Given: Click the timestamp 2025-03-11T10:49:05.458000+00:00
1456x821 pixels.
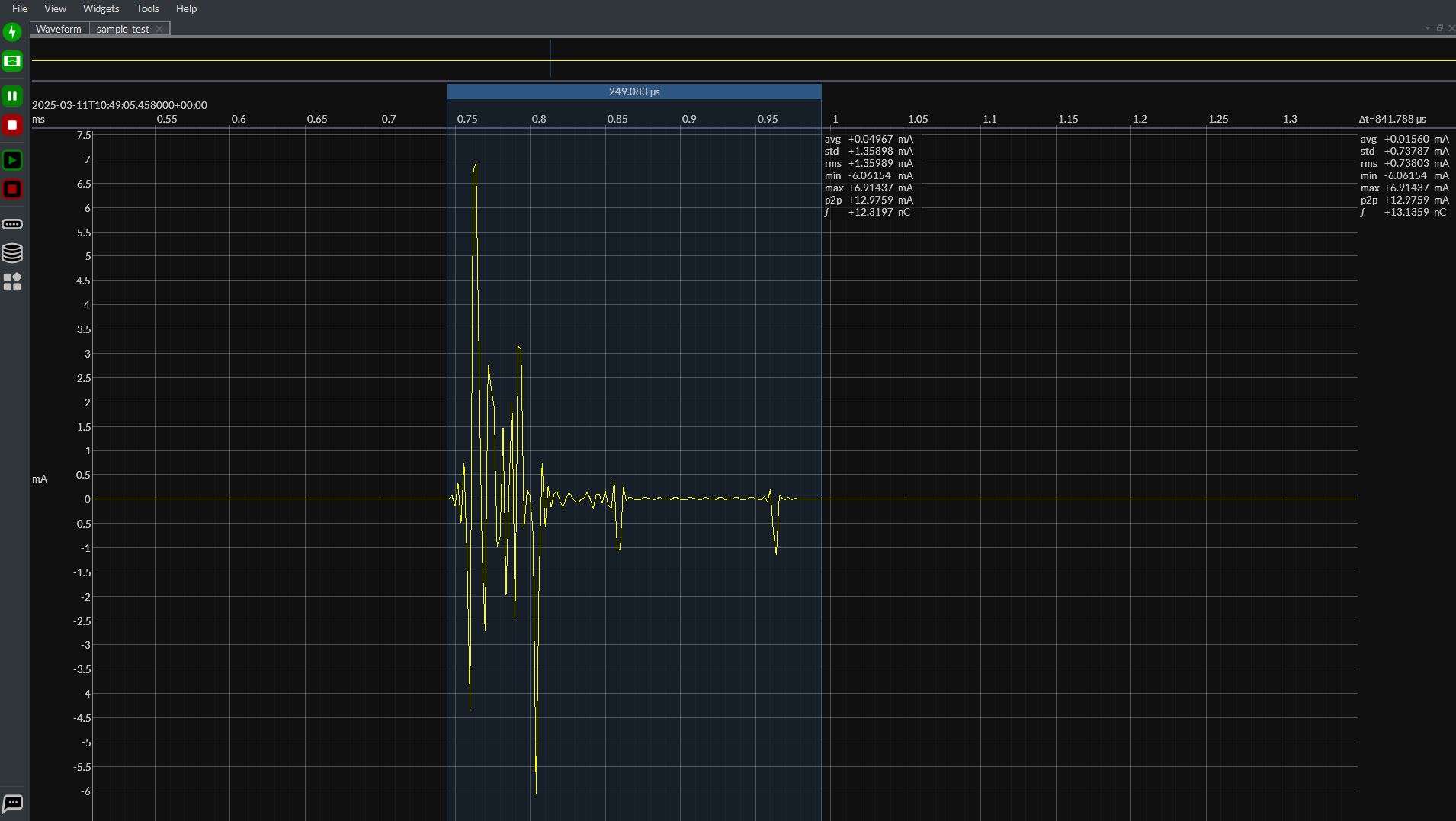Looking at the screenshot, I should click(x=120, y=105).
